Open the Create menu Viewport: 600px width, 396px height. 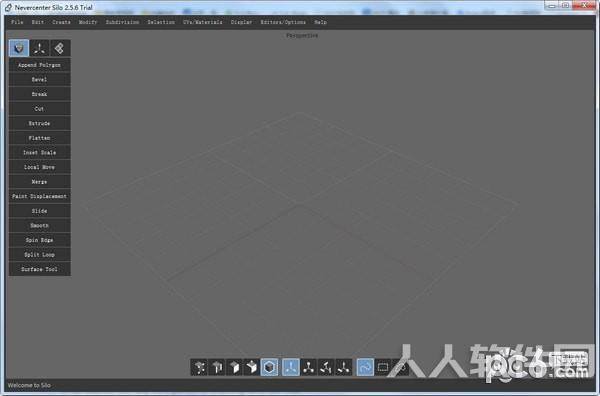(61, 22)
